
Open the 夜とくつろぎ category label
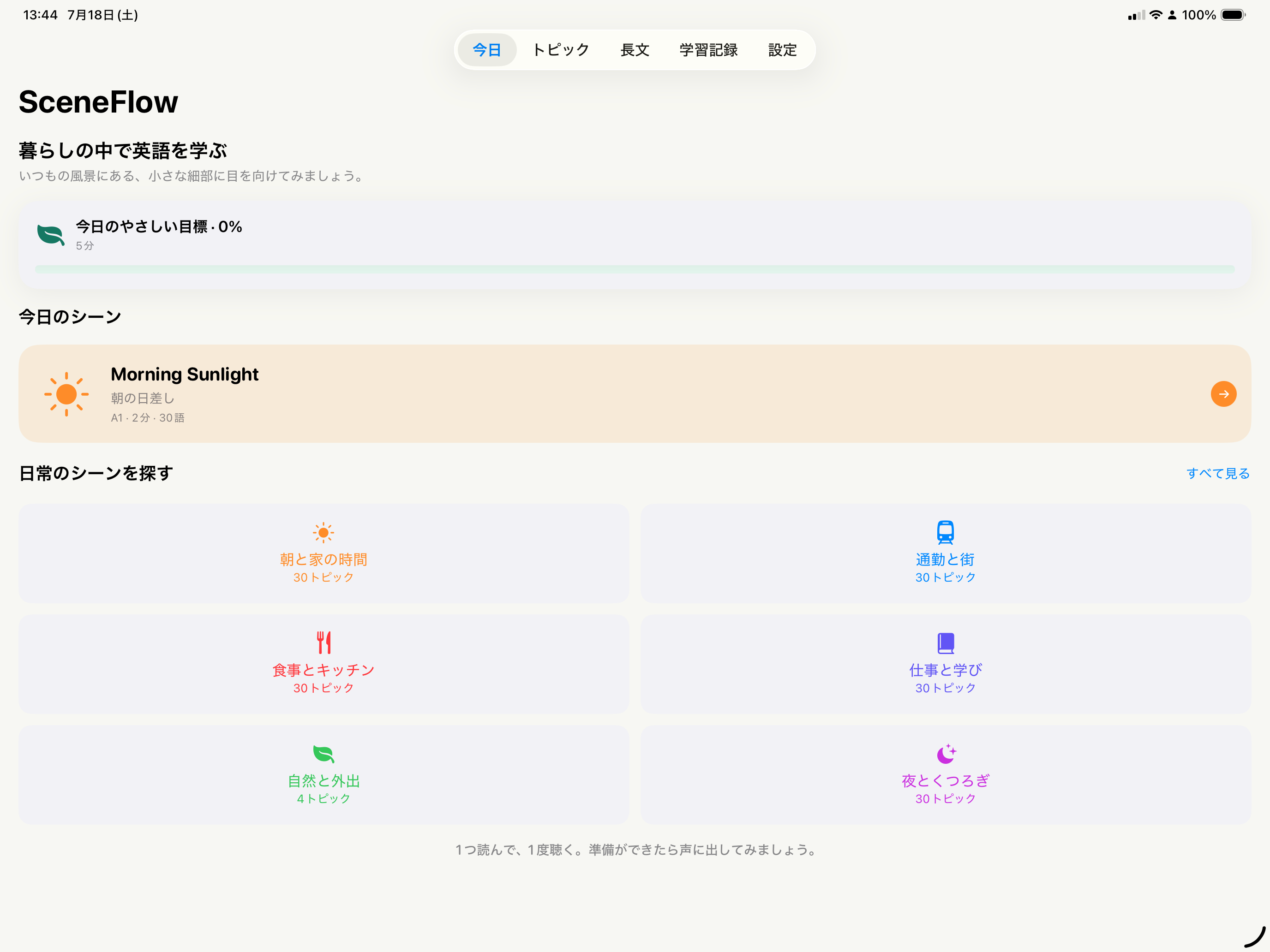[945, 781]
